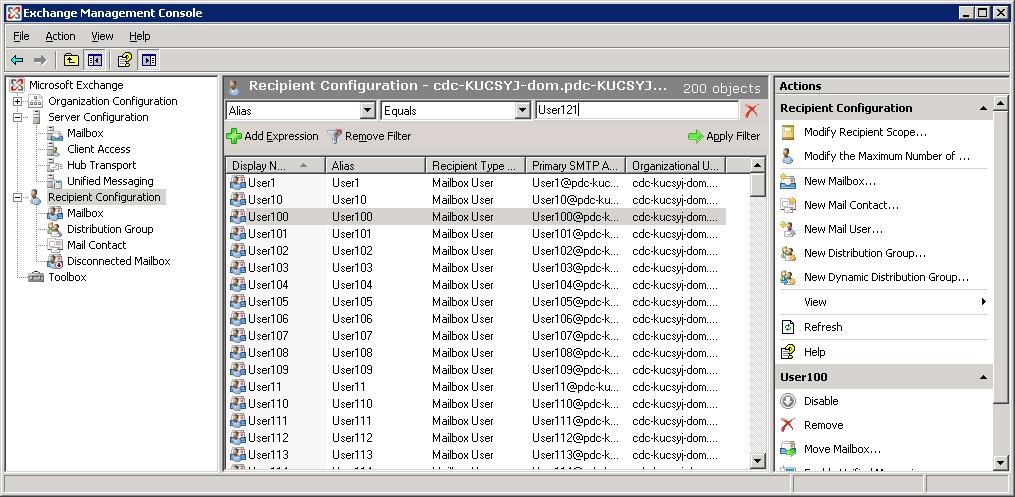
Task: Click the results list scroll down arrow
Action: [757, 461]
